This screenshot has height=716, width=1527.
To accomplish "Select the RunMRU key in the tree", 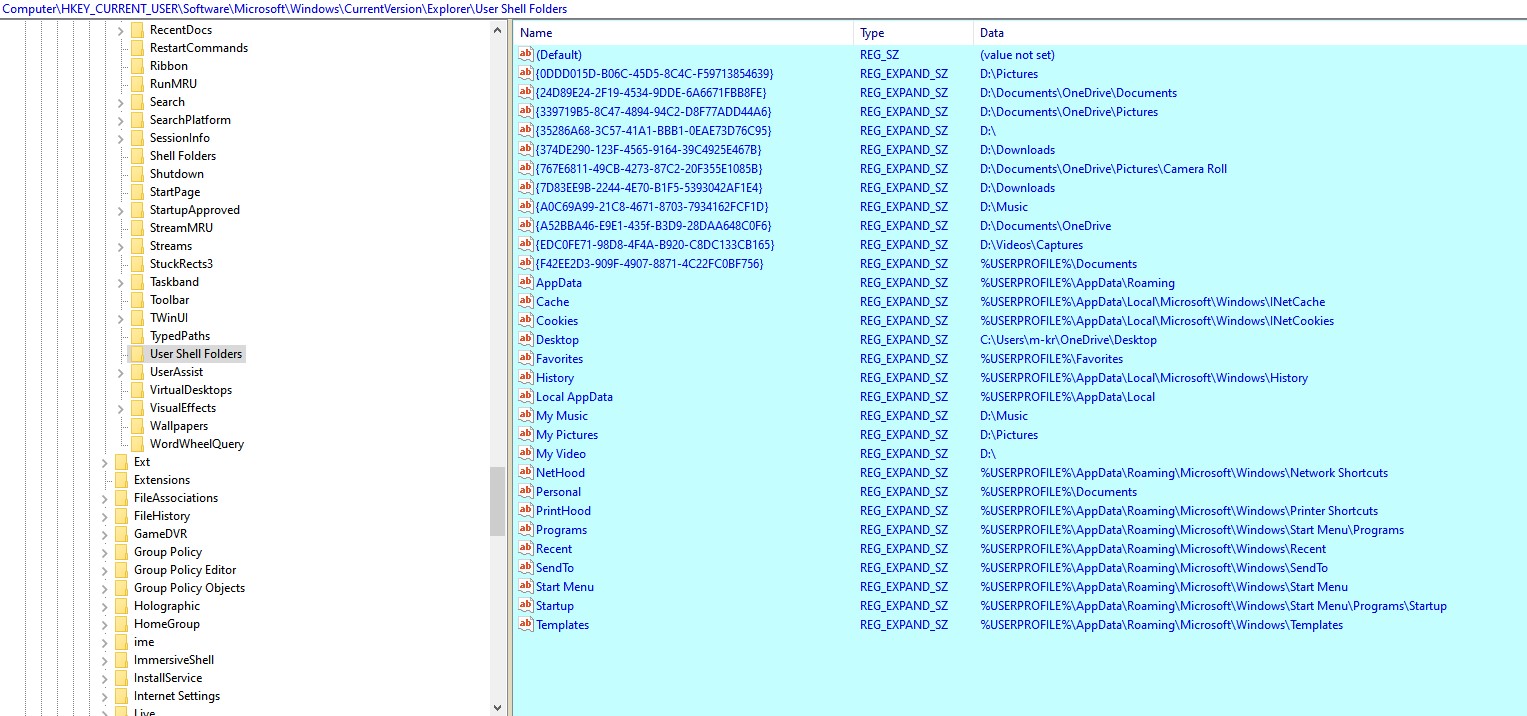I will [x=173, y=84].
